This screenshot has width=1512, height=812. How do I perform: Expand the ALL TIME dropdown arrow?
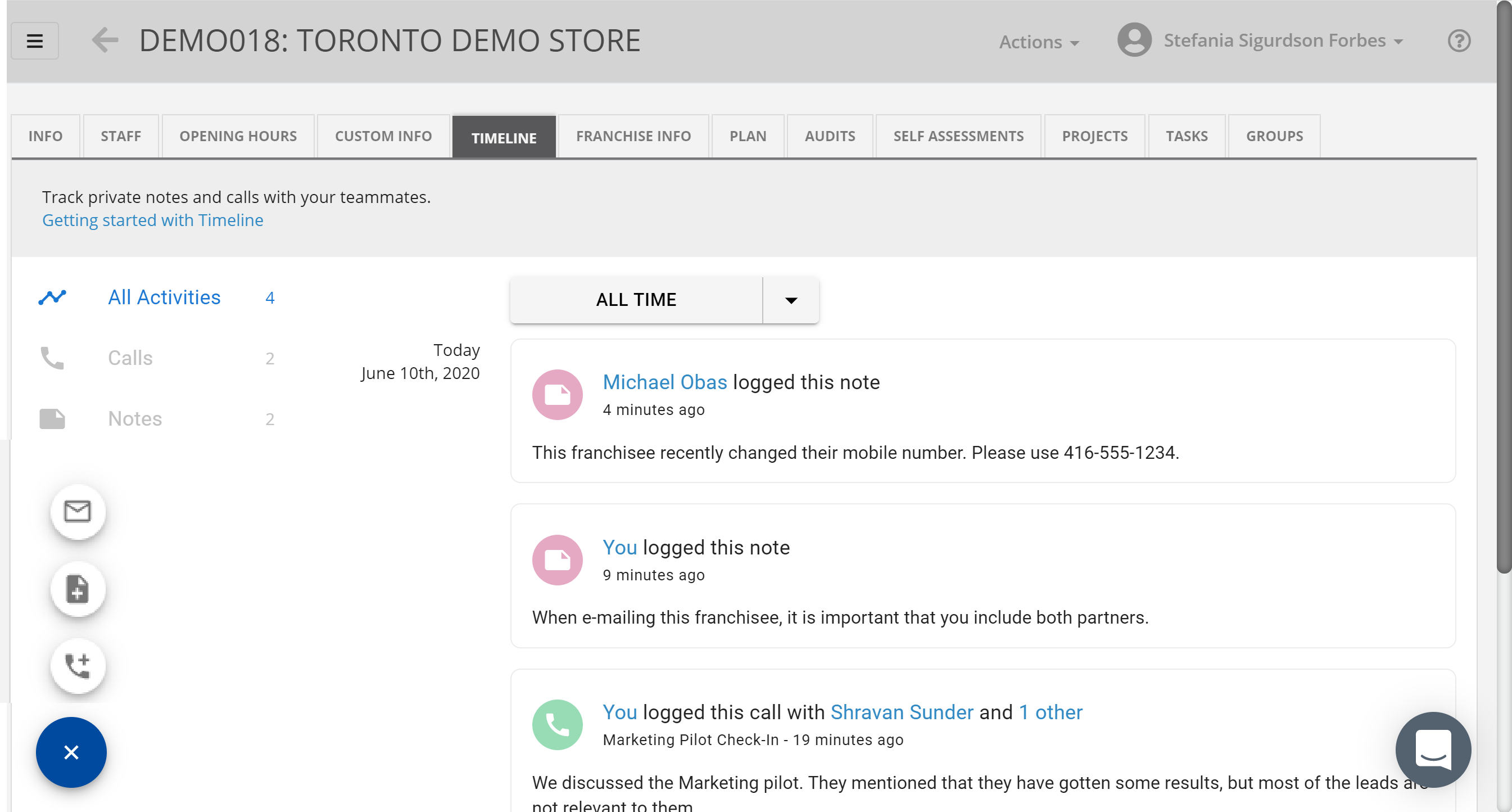pyautogui.click(x=791, y=300)
